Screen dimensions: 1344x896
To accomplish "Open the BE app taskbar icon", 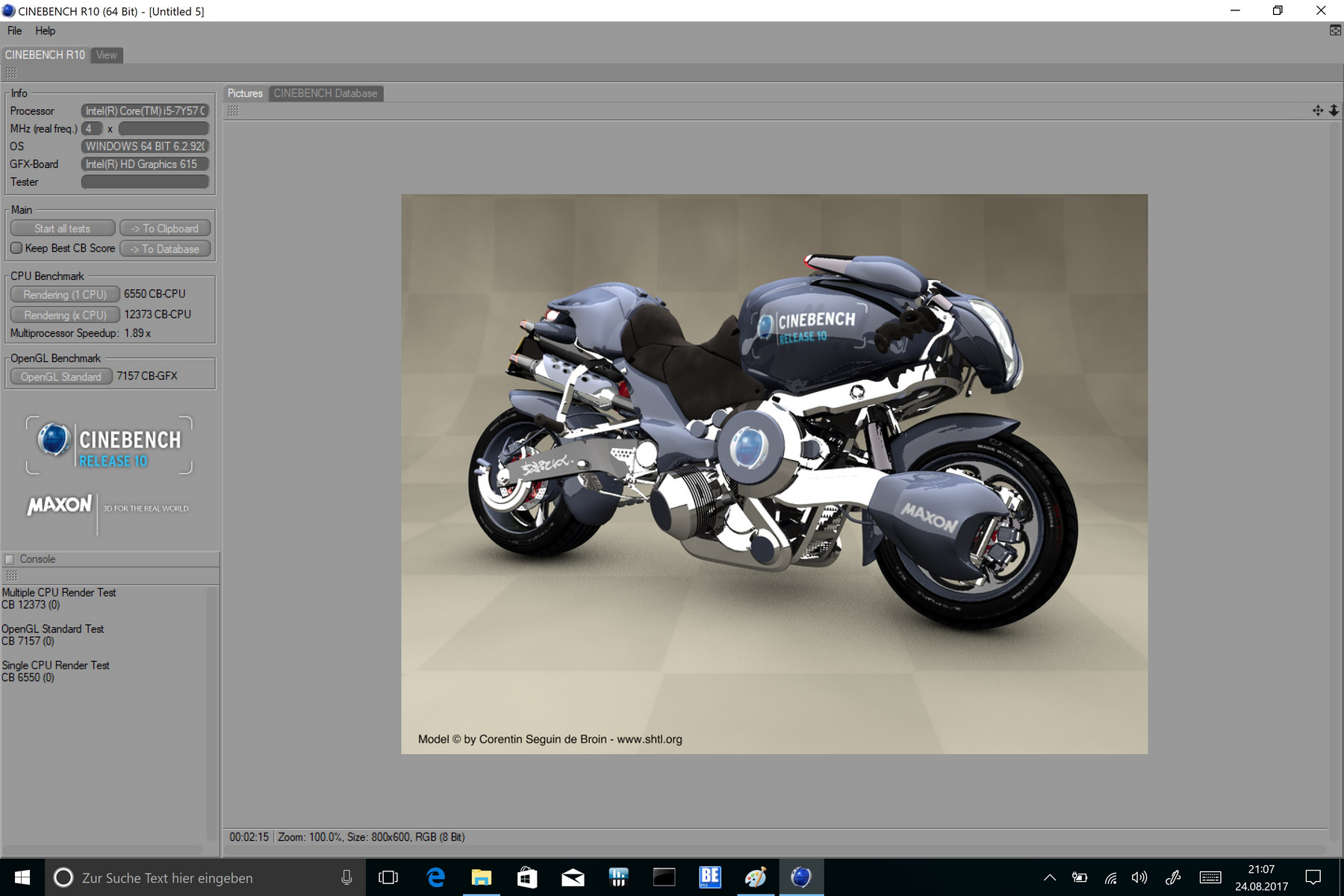I will pyautogui.click(x=709, y=877).
